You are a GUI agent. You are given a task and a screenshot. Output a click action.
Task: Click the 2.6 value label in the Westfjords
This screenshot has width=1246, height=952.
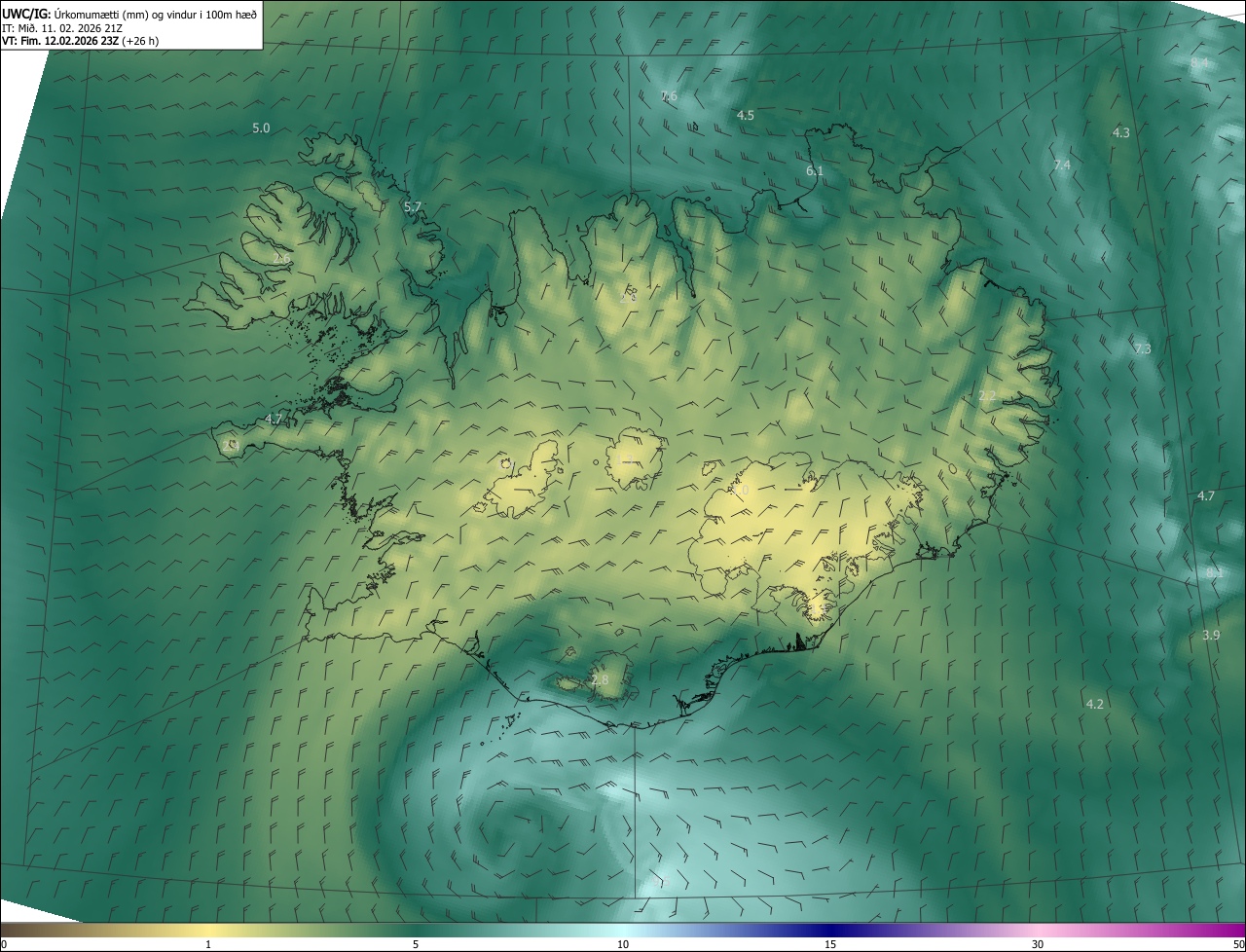coord(281,259)
